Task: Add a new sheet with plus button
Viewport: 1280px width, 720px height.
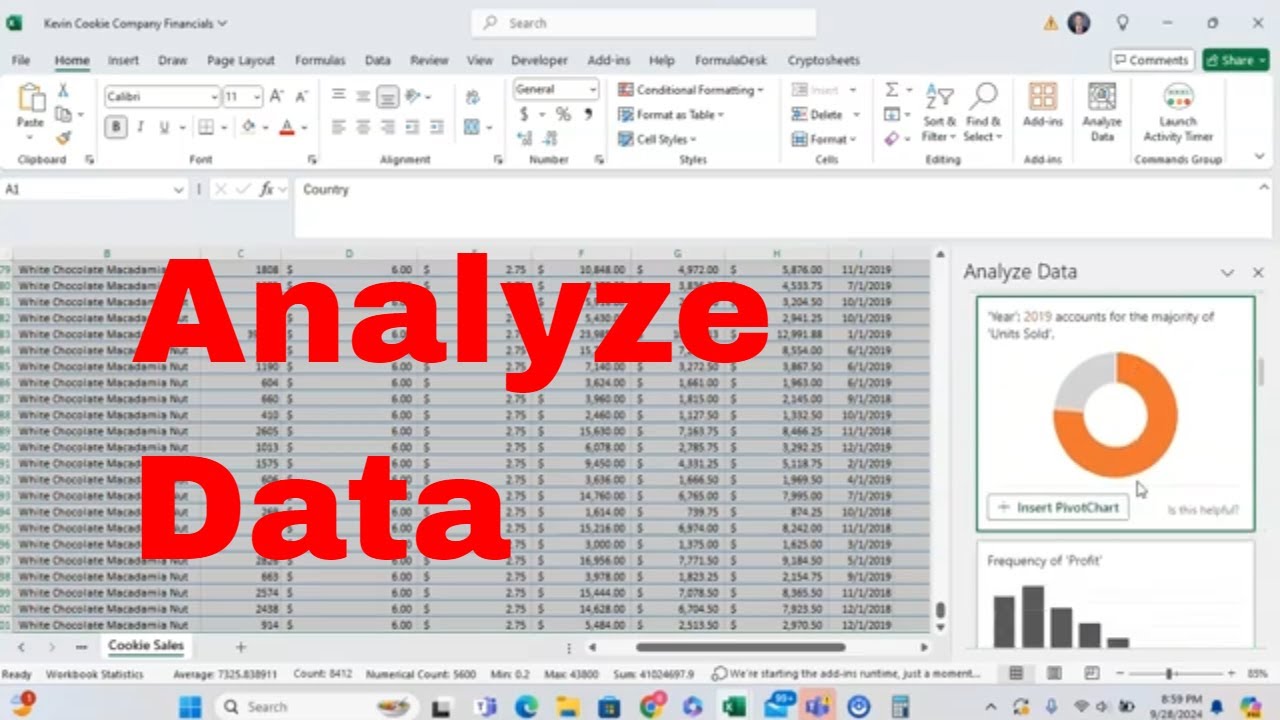Action: coord(240,647)
